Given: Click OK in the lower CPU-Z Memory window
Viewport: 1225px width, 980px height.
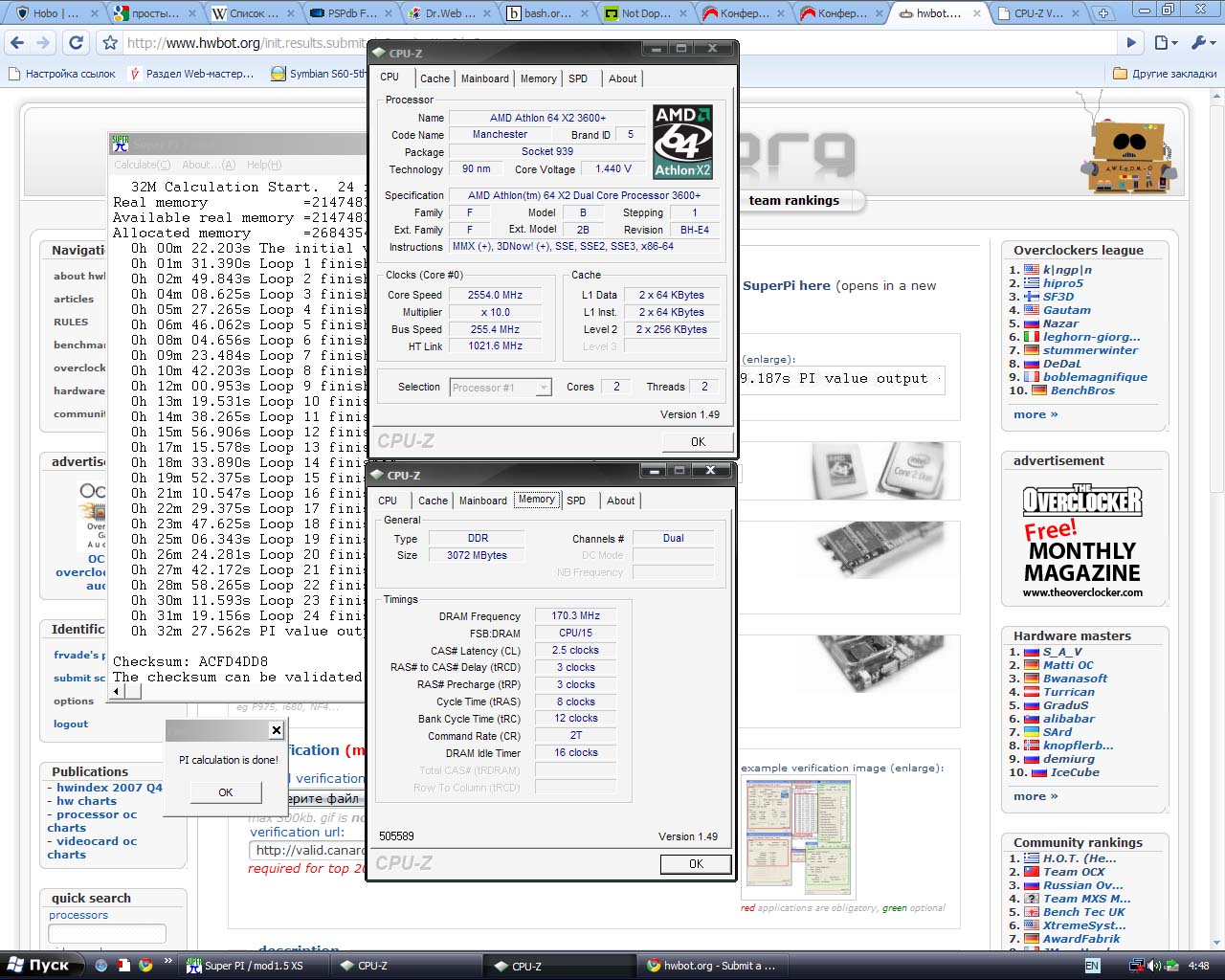Looking at the screenshot, I should [696, 863].
